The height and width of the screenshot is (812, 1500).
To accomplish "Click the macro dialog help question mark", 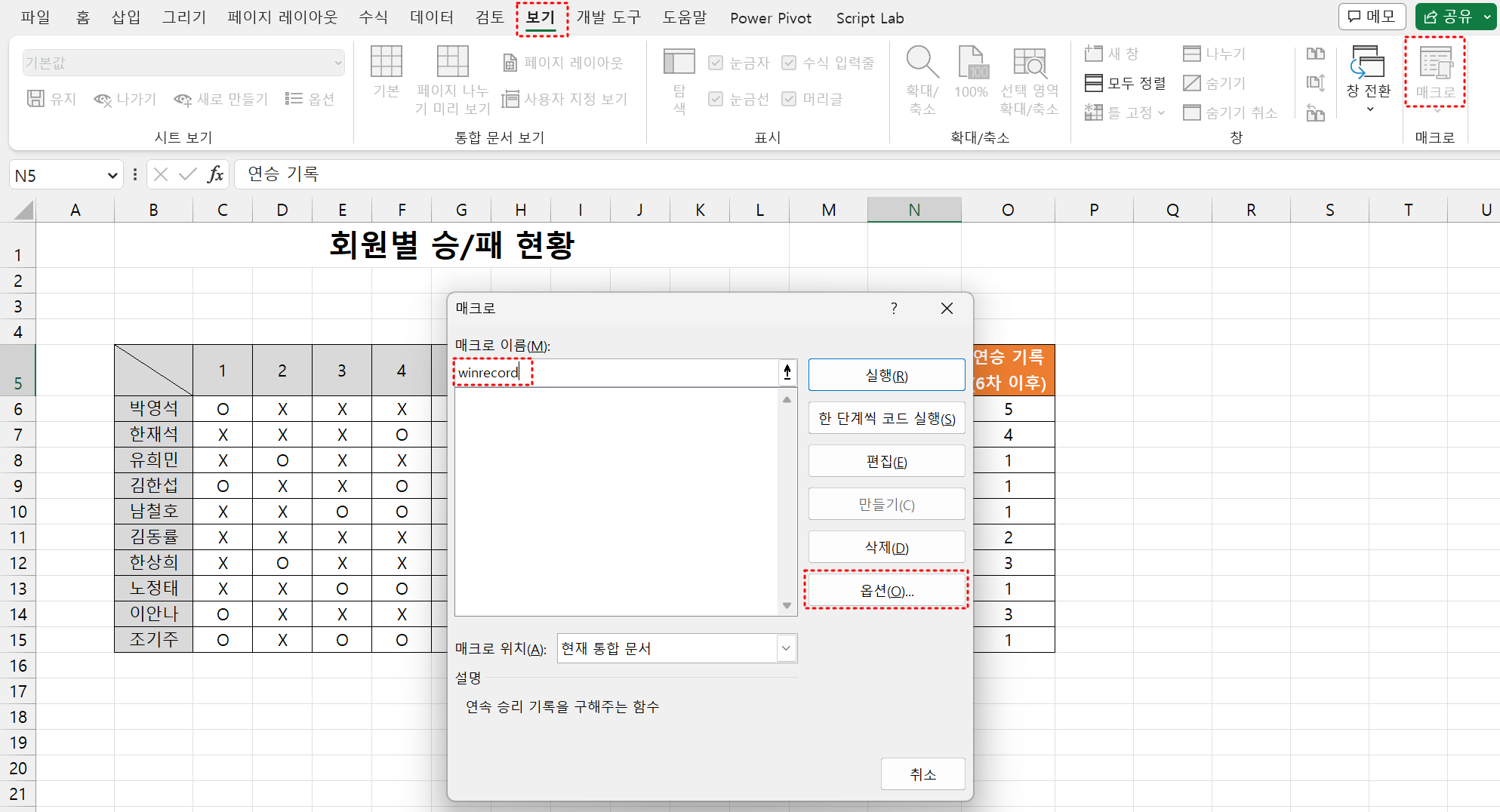I will [x=894, y=308].
